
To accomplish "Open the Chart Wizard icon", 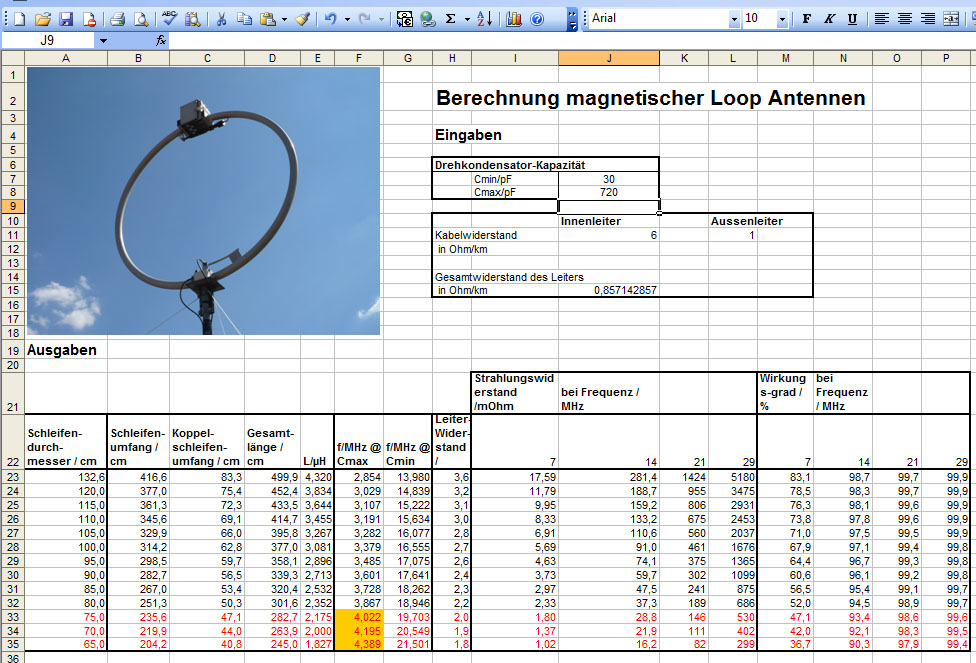I will tap(514, 19).
